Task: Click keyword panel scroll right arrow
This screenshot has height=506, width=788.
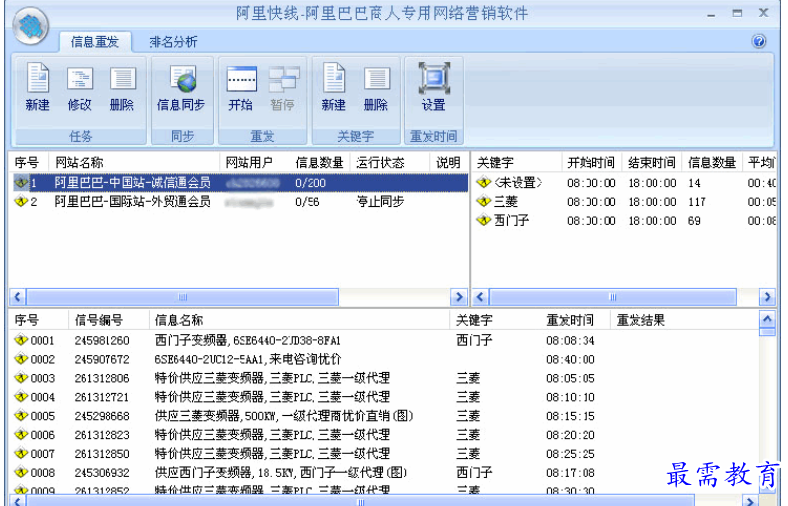Action: 767,297
